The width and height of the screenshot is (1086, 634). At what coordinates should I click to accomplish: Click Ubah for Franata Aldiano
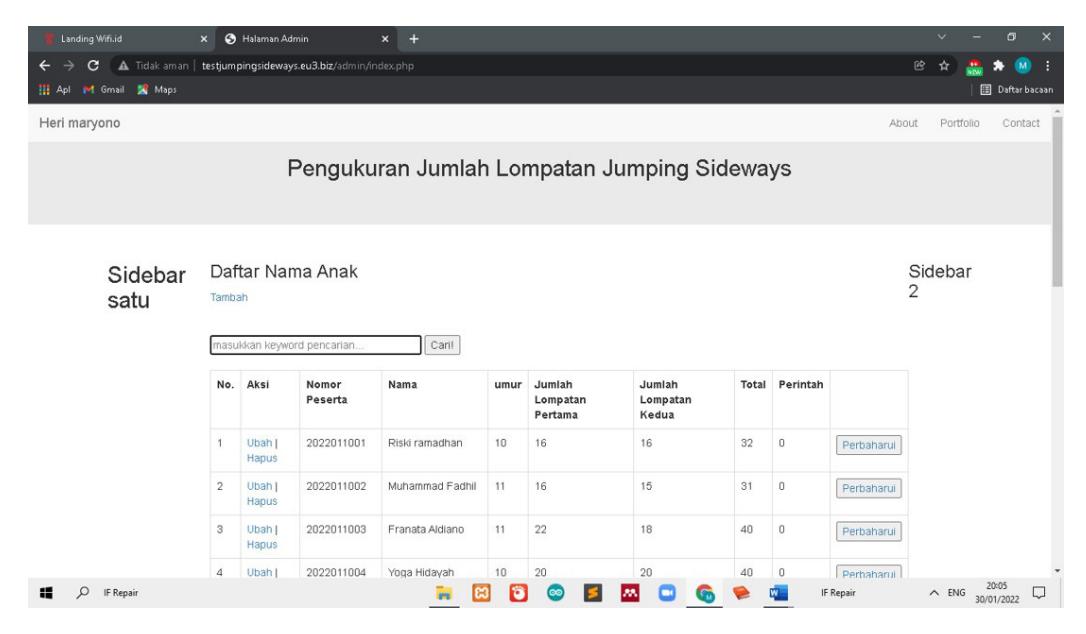(x=259, y=529)
